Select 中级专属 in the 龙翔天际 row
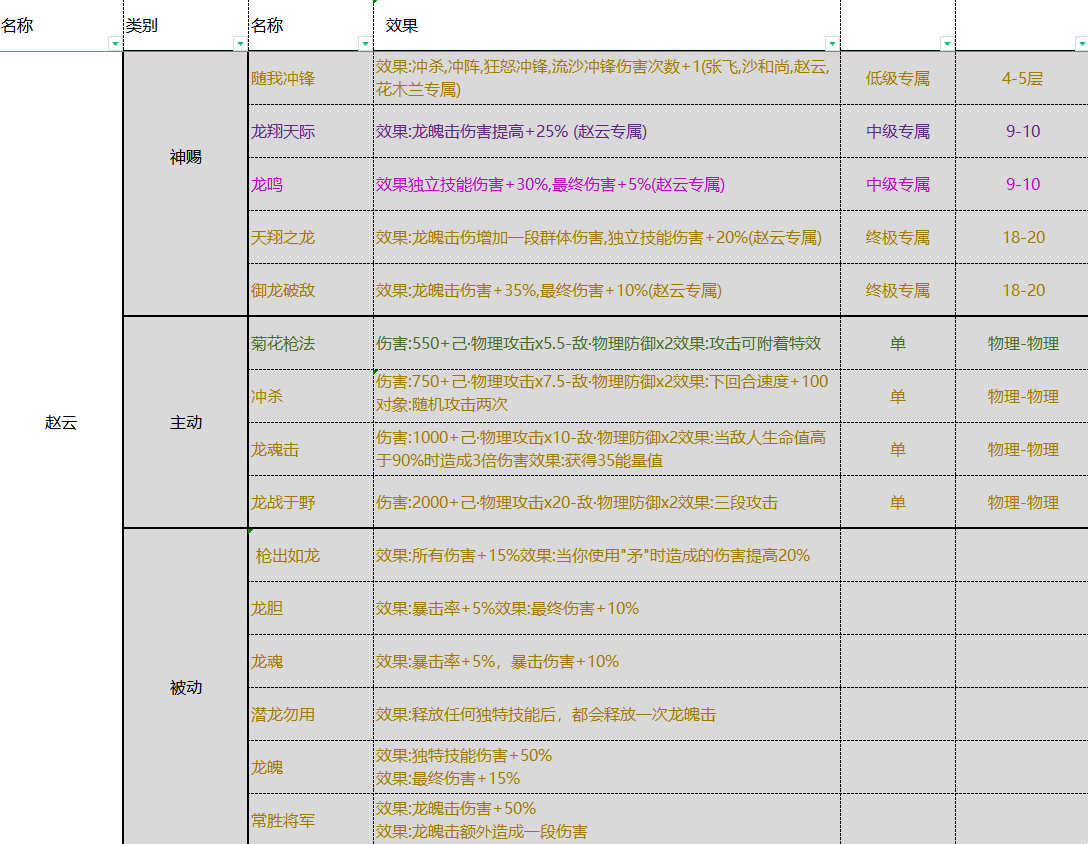Viewport: 1088px width, 844px height. 898,131
